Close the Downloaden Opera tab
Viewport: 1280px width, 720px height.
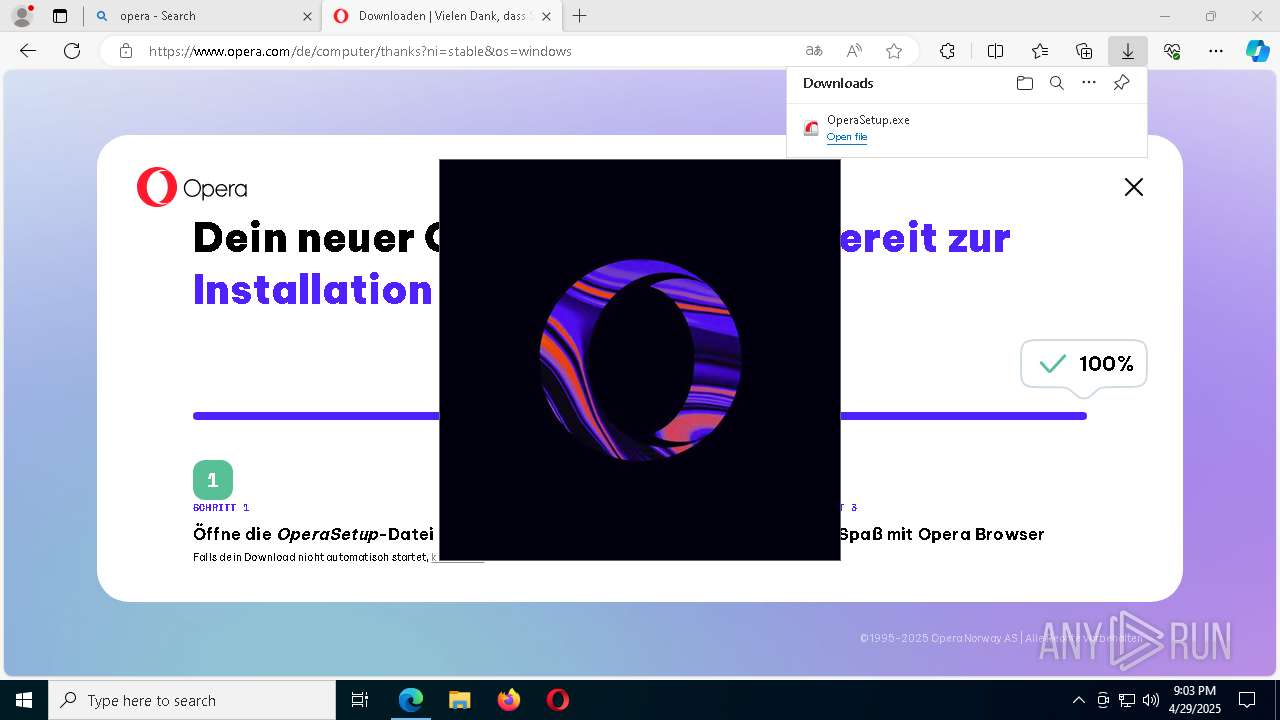click(546, 16)
